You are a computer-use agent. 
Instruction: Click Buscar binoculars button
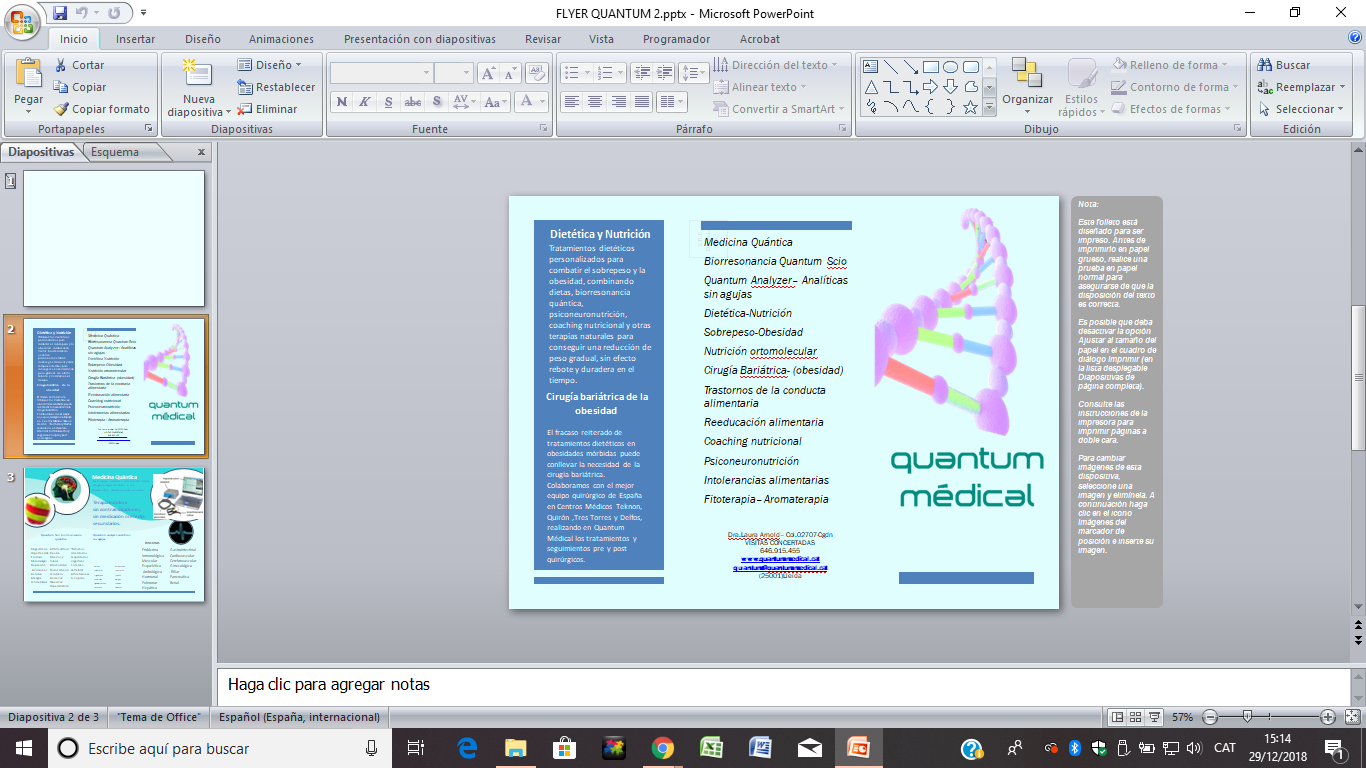tap(1284, 65)
